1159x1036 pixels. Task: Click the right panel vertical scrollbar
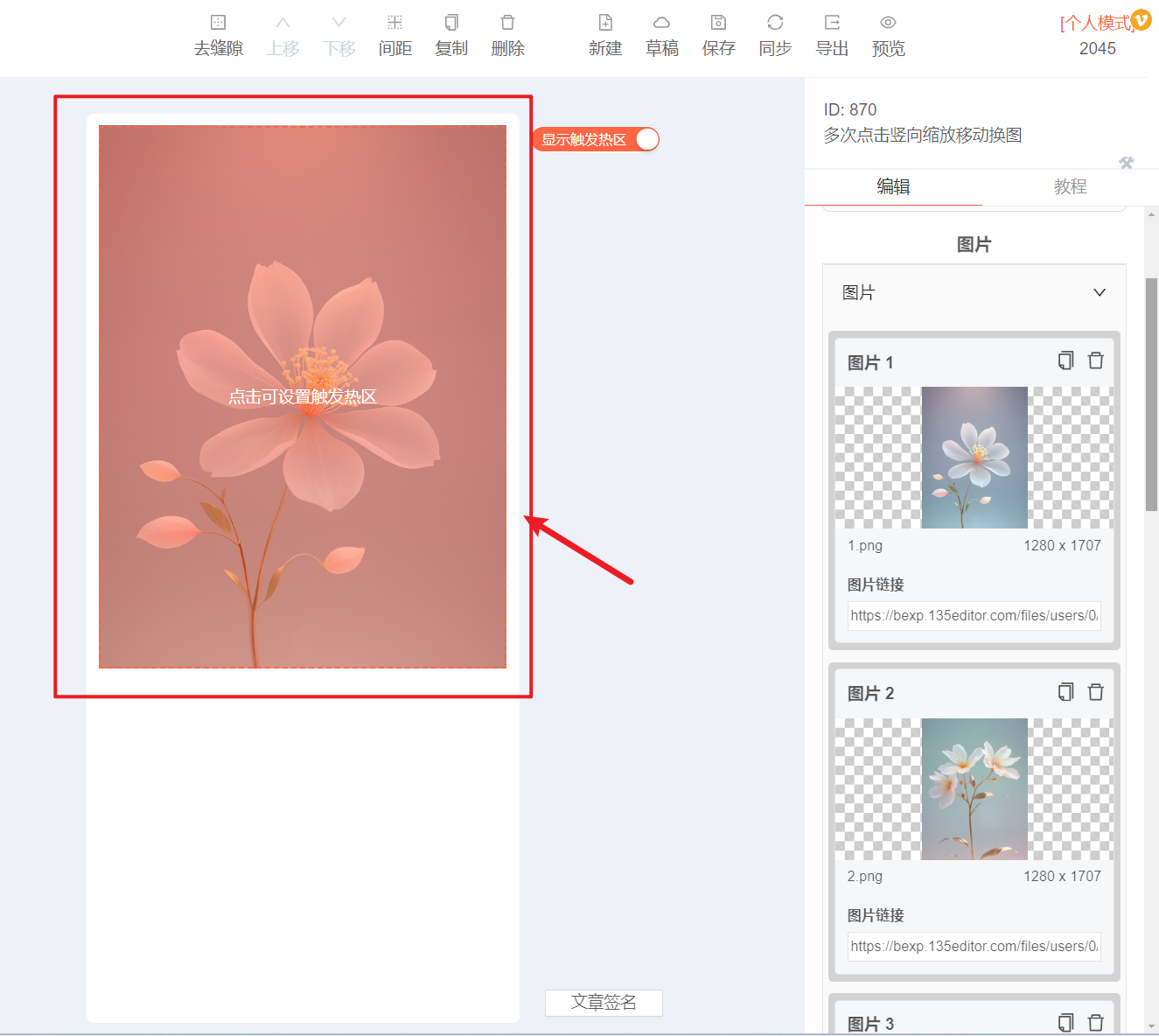coord(1151,394)
